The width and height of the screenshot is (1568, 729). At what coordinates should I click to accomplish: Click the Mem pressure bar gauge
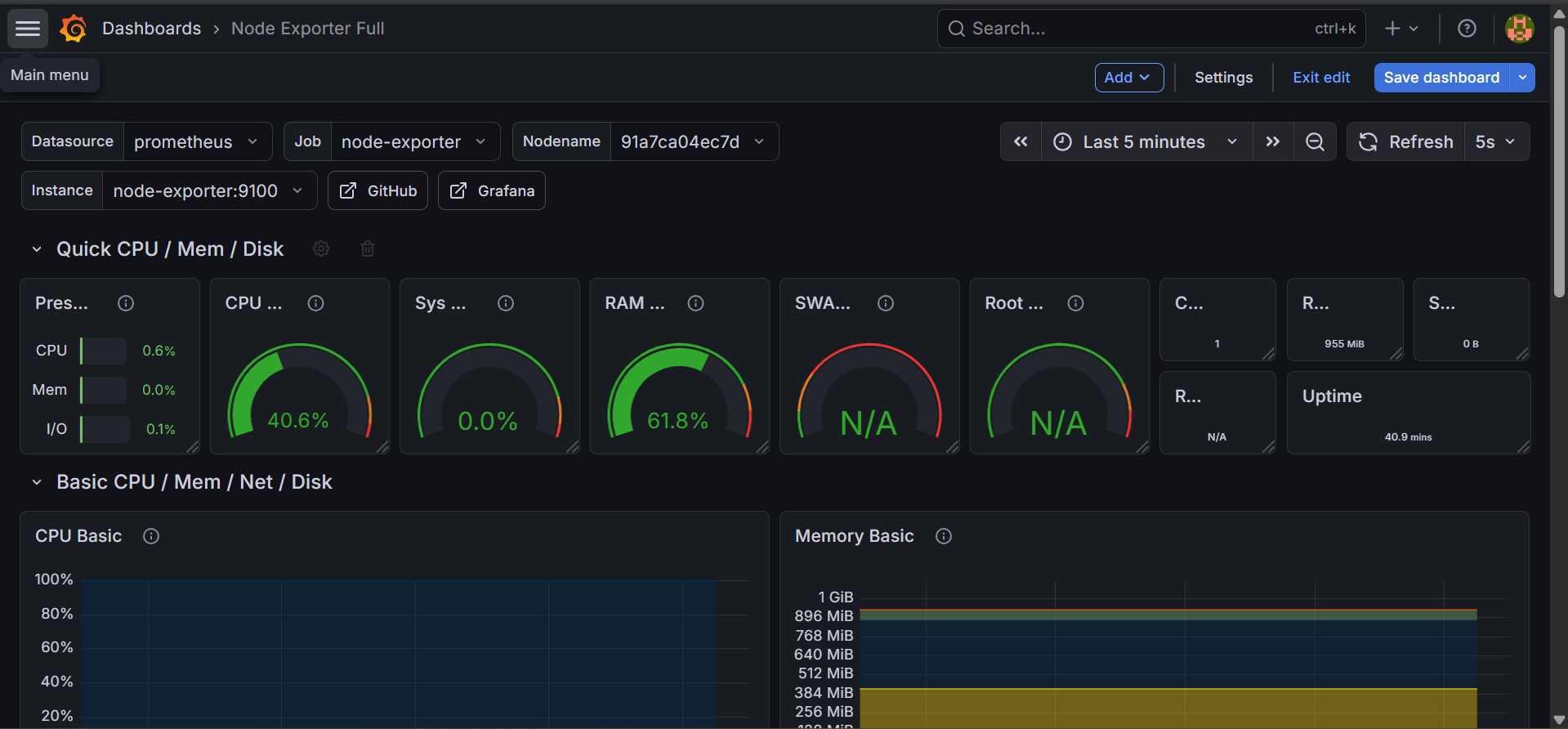point(105,390)
